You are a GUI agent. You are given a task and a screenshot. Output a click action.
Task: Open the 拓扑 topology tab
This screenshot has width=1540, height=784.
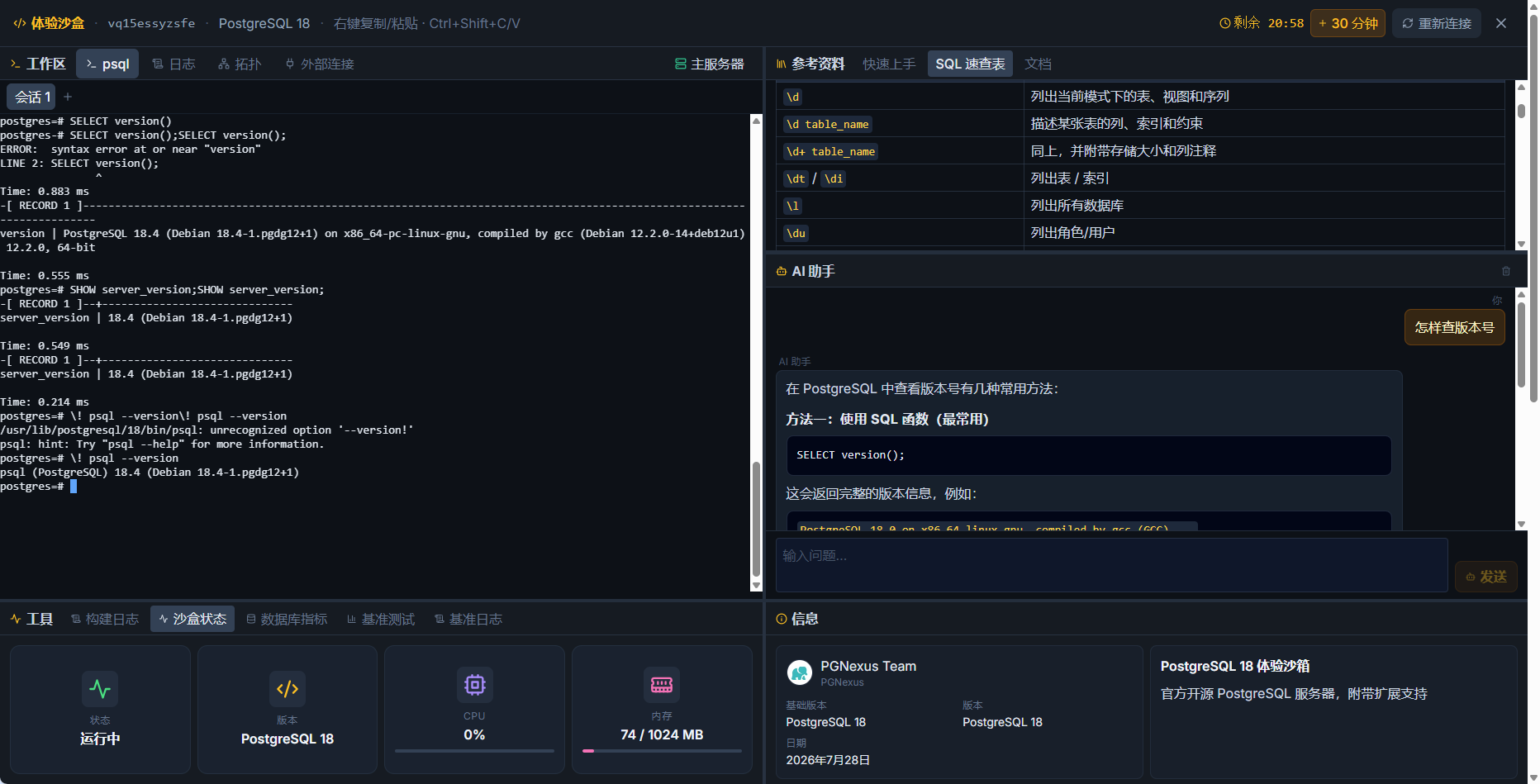[240, 64]
